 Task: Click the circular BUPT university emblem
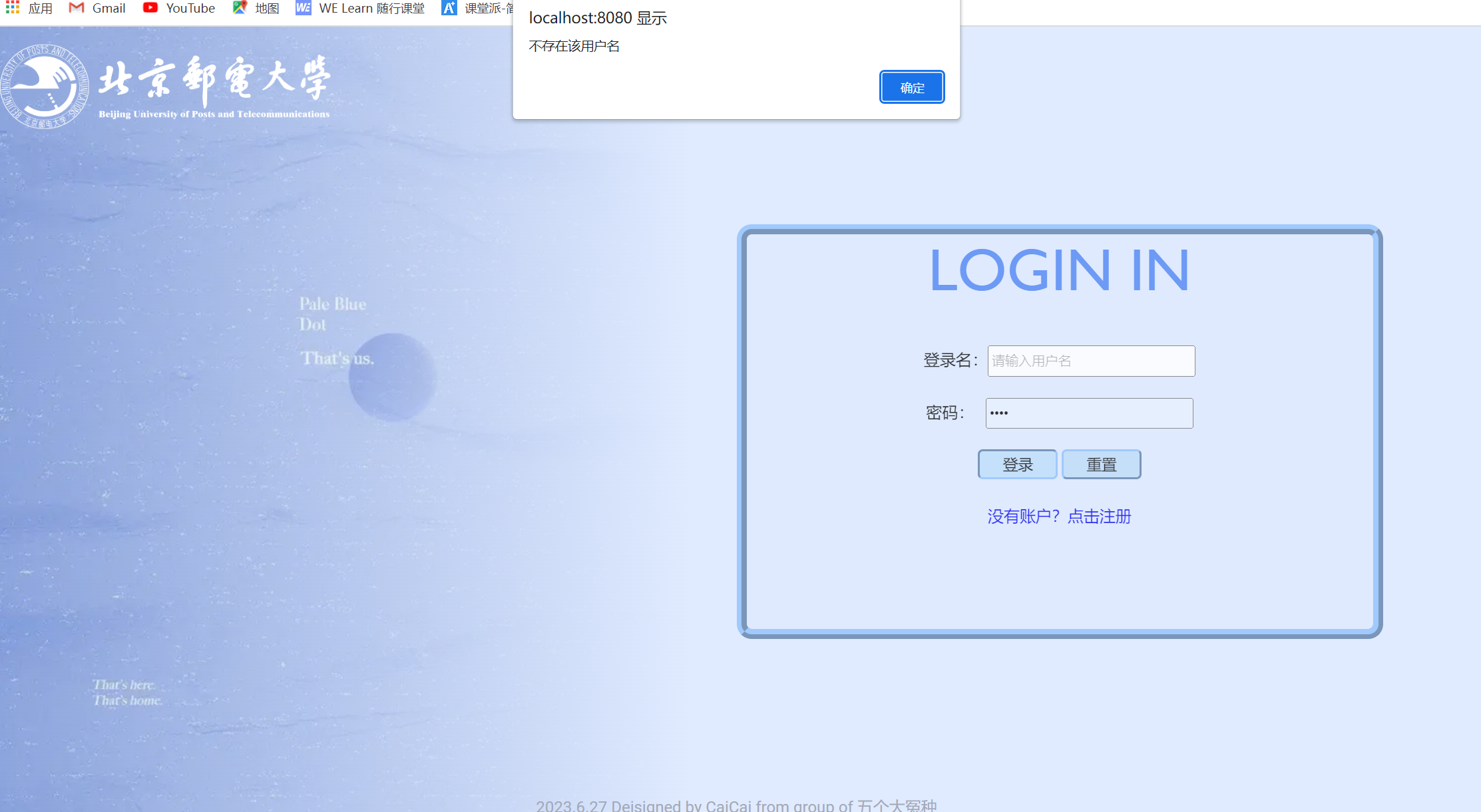pos(45,87)
